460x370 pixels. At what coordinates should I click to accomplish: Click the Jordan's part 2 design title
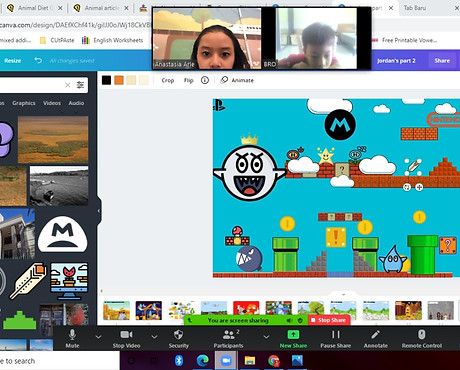click(396, 61)
